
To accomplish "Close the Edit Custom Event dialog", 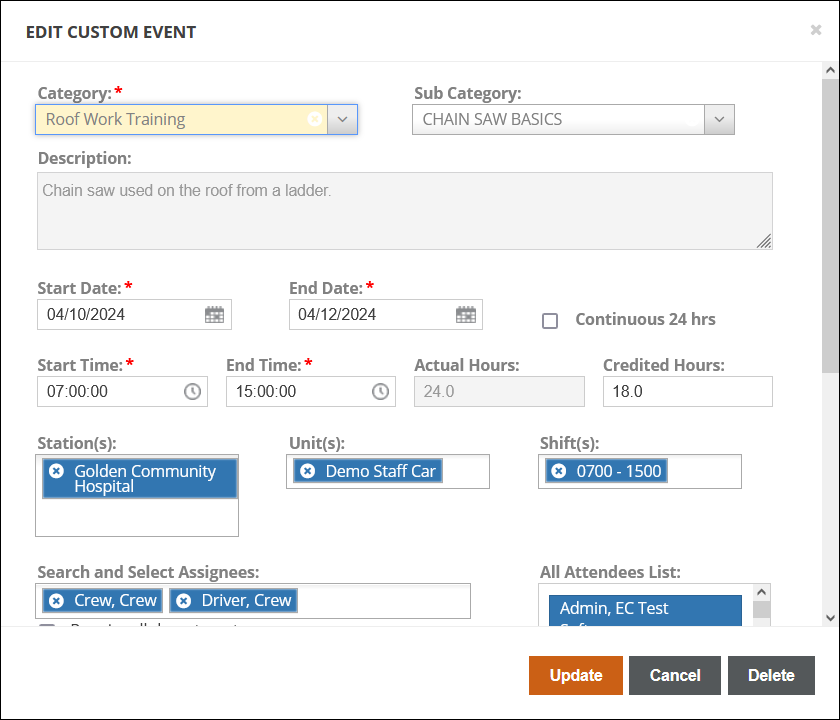I will (816, 30).
